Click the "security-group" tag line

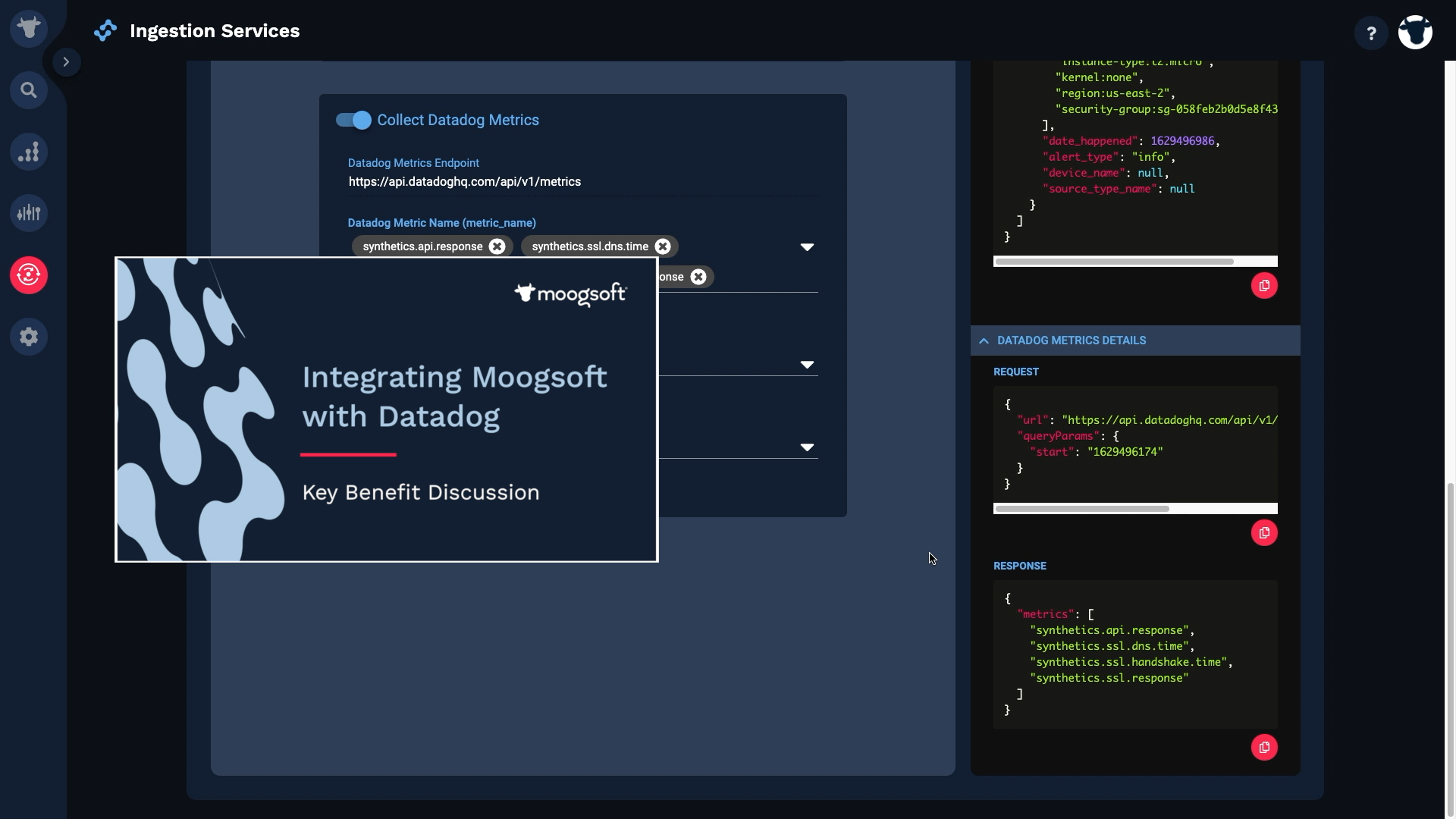pos(1166,109)
